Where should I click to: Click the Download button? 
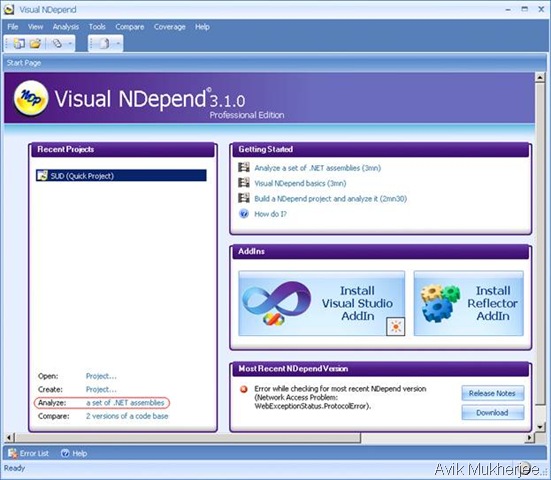[x=492, y=413]
